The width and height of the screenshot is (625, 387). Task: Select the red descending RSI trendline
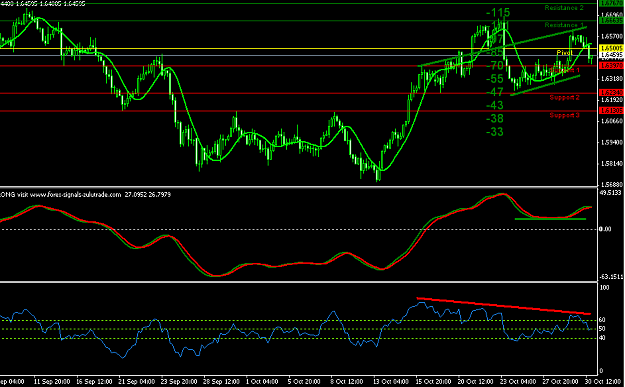coord(503,306)
